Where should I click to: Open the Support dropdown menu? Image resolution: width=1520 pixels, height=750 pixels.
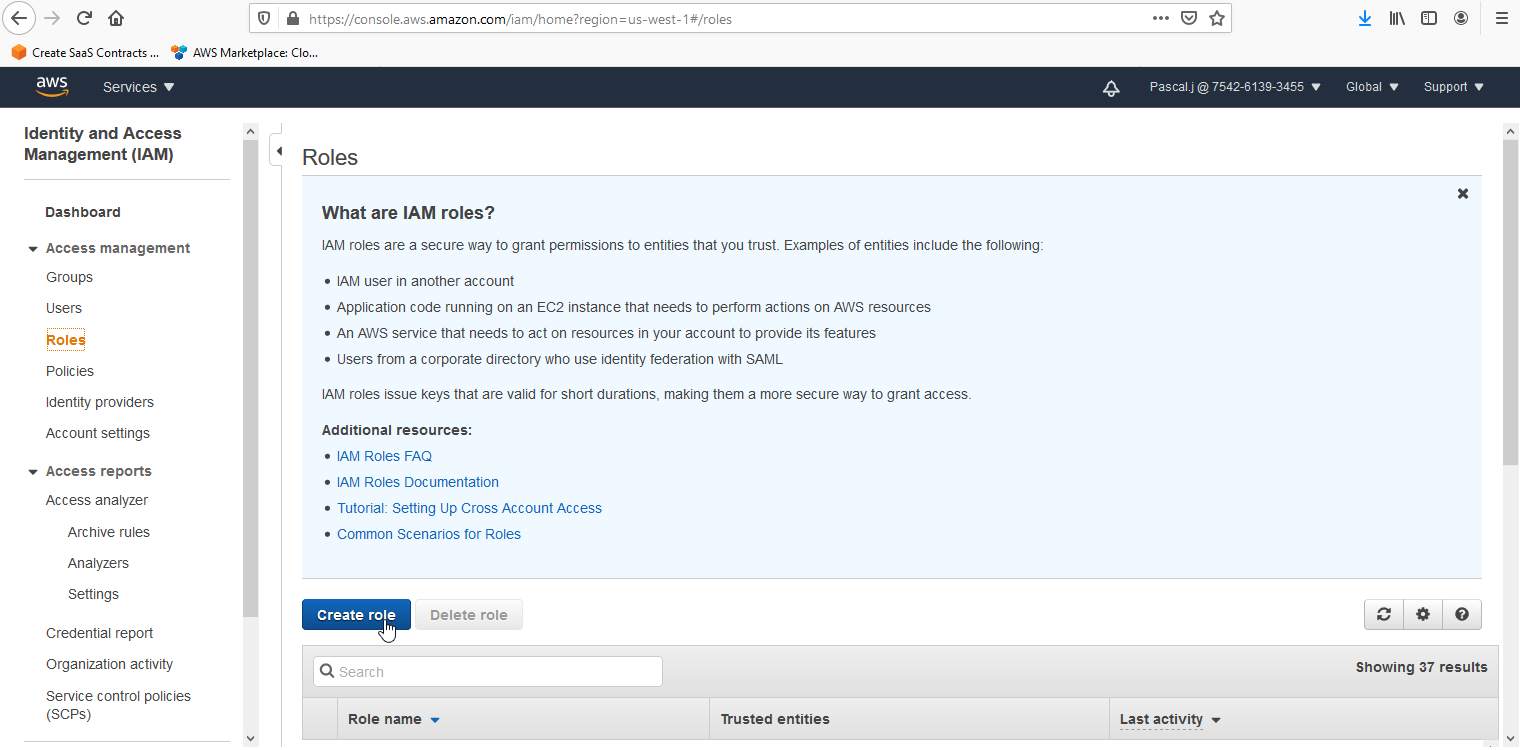coord(1454,87)
